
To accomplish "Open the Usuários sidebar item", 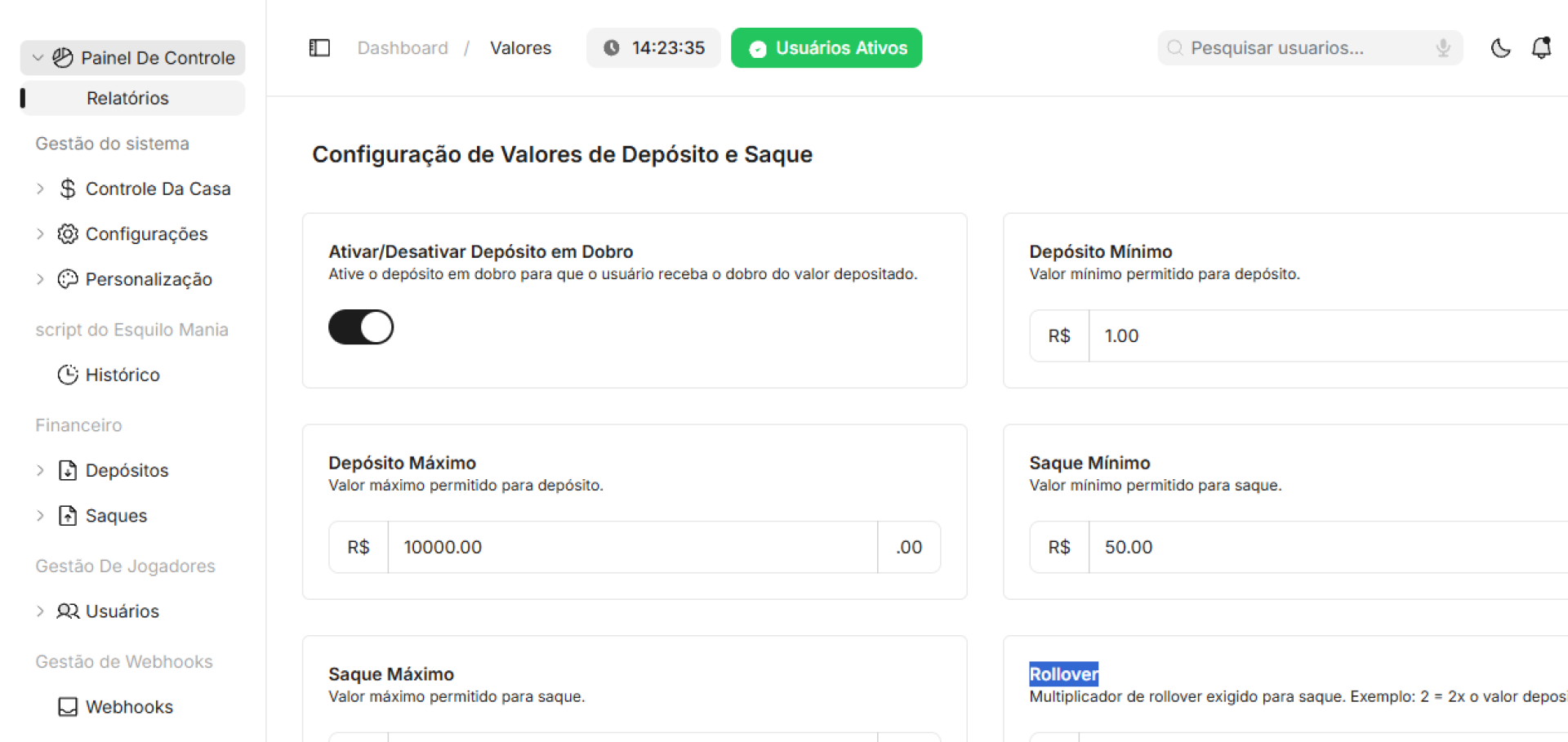I will tap(122, 611).
